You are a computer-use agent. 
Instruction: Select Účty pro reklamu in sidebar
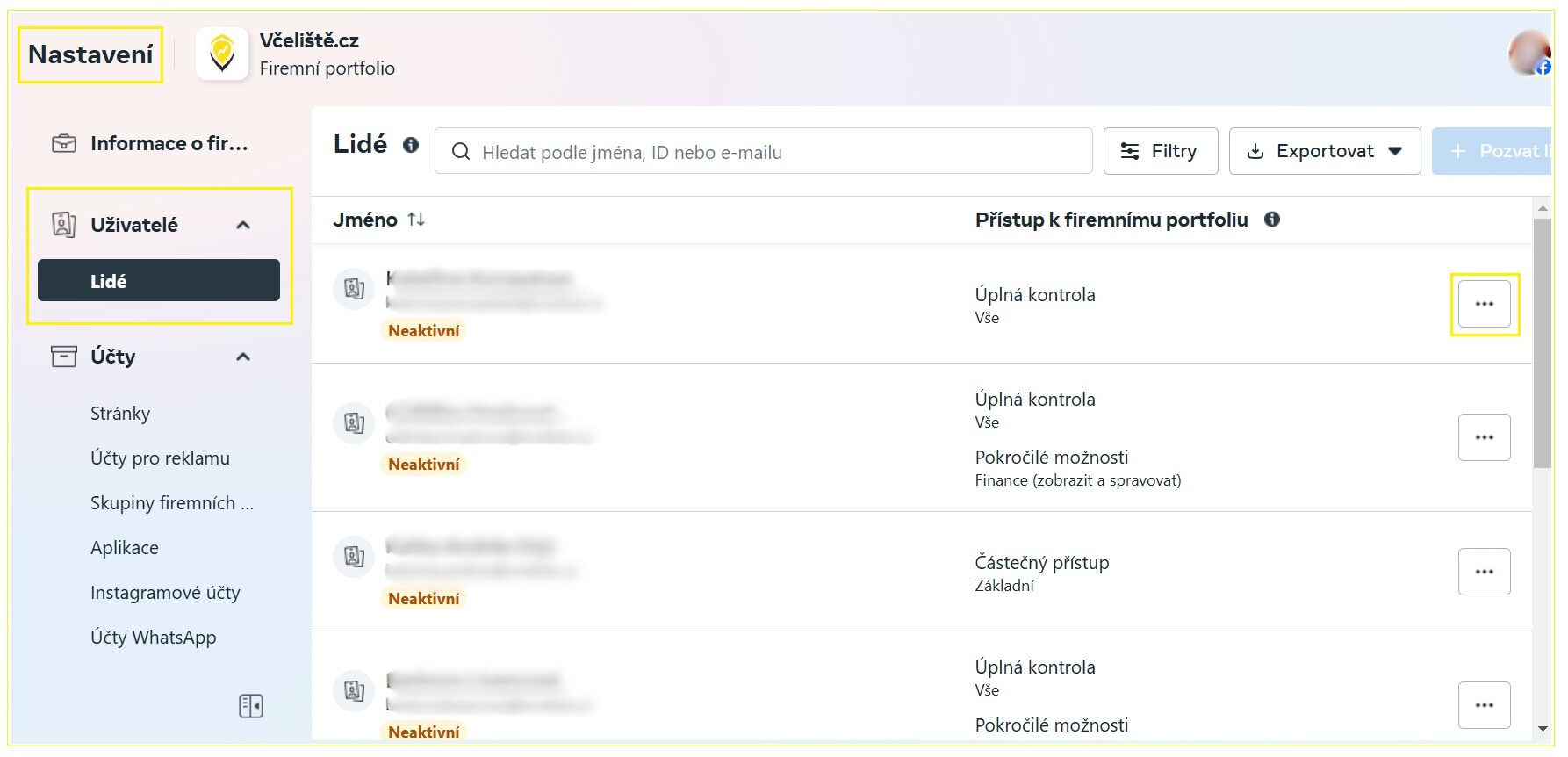point(160,458)
